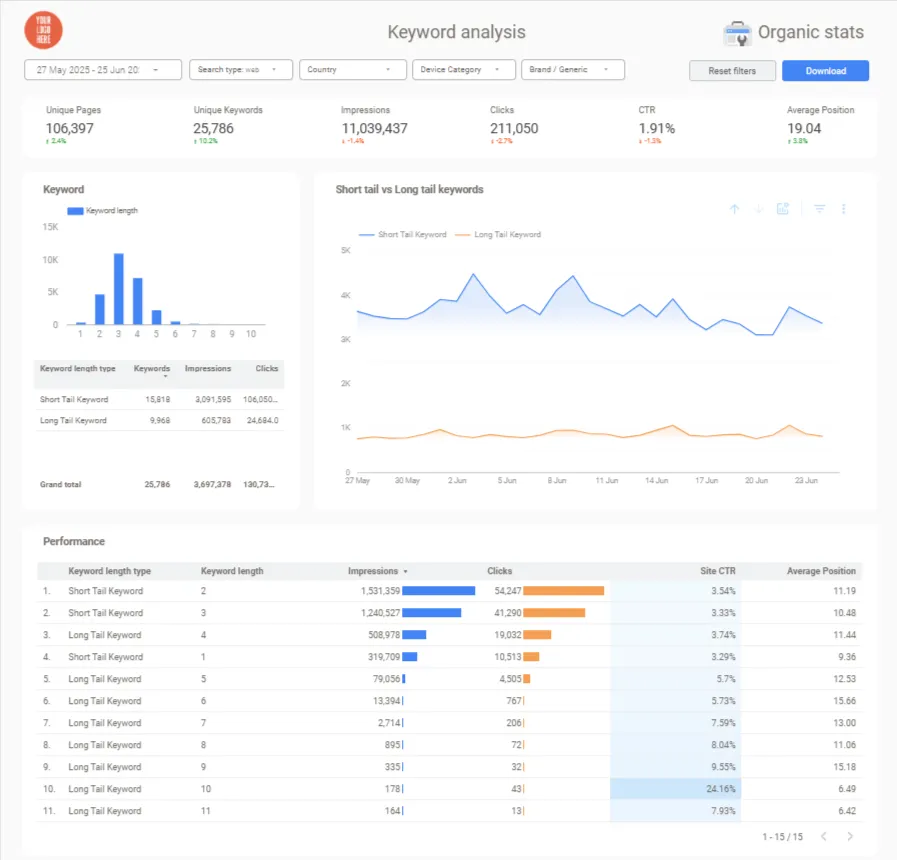Sort by Impressions header in Keyword table

(x=208, y=368)
